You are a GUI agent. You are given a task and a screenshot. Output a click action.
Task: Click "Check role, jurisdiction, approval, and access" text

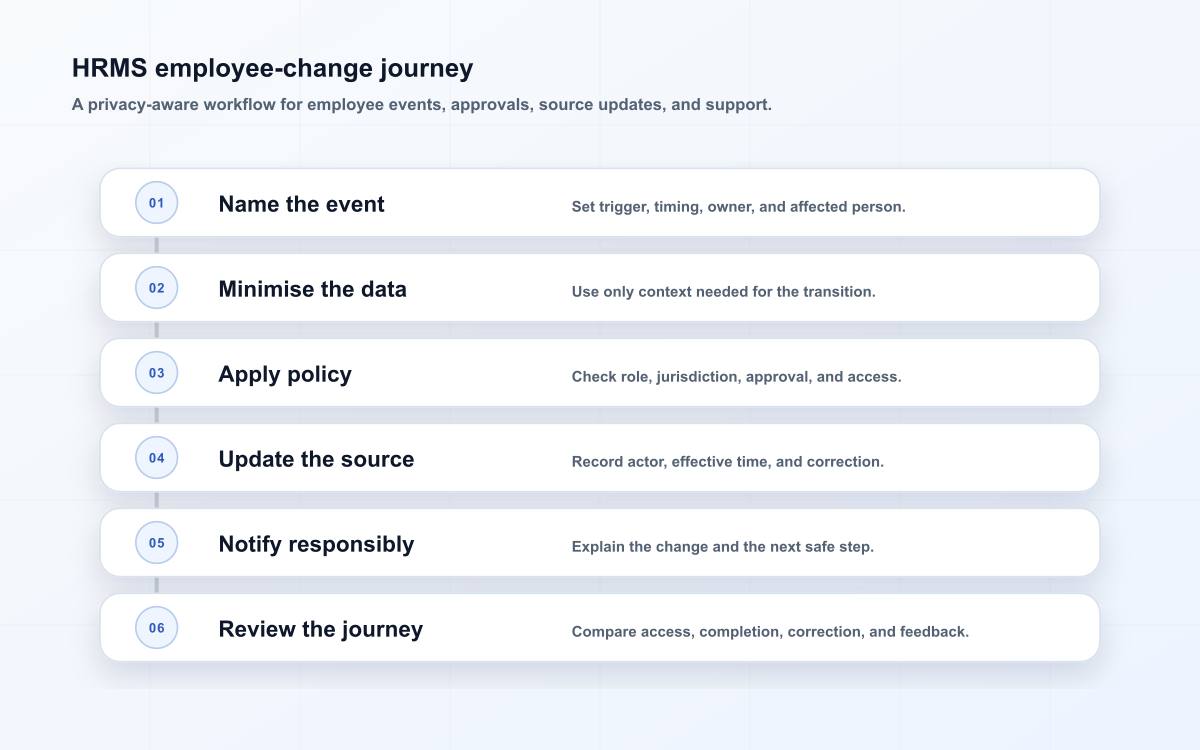coord(736,377)
